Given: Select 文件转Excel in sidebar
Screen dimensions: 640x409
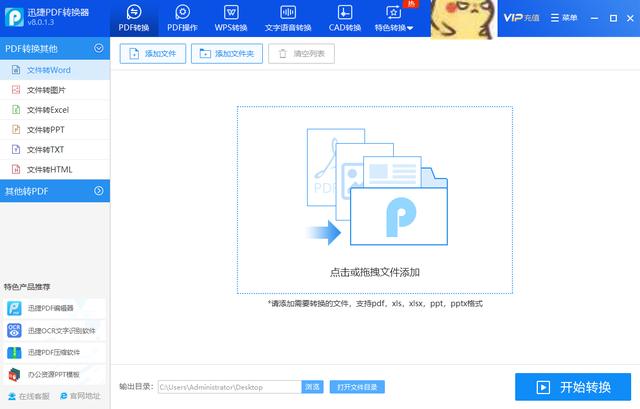Looking at the screenshot, I should 55,110.
